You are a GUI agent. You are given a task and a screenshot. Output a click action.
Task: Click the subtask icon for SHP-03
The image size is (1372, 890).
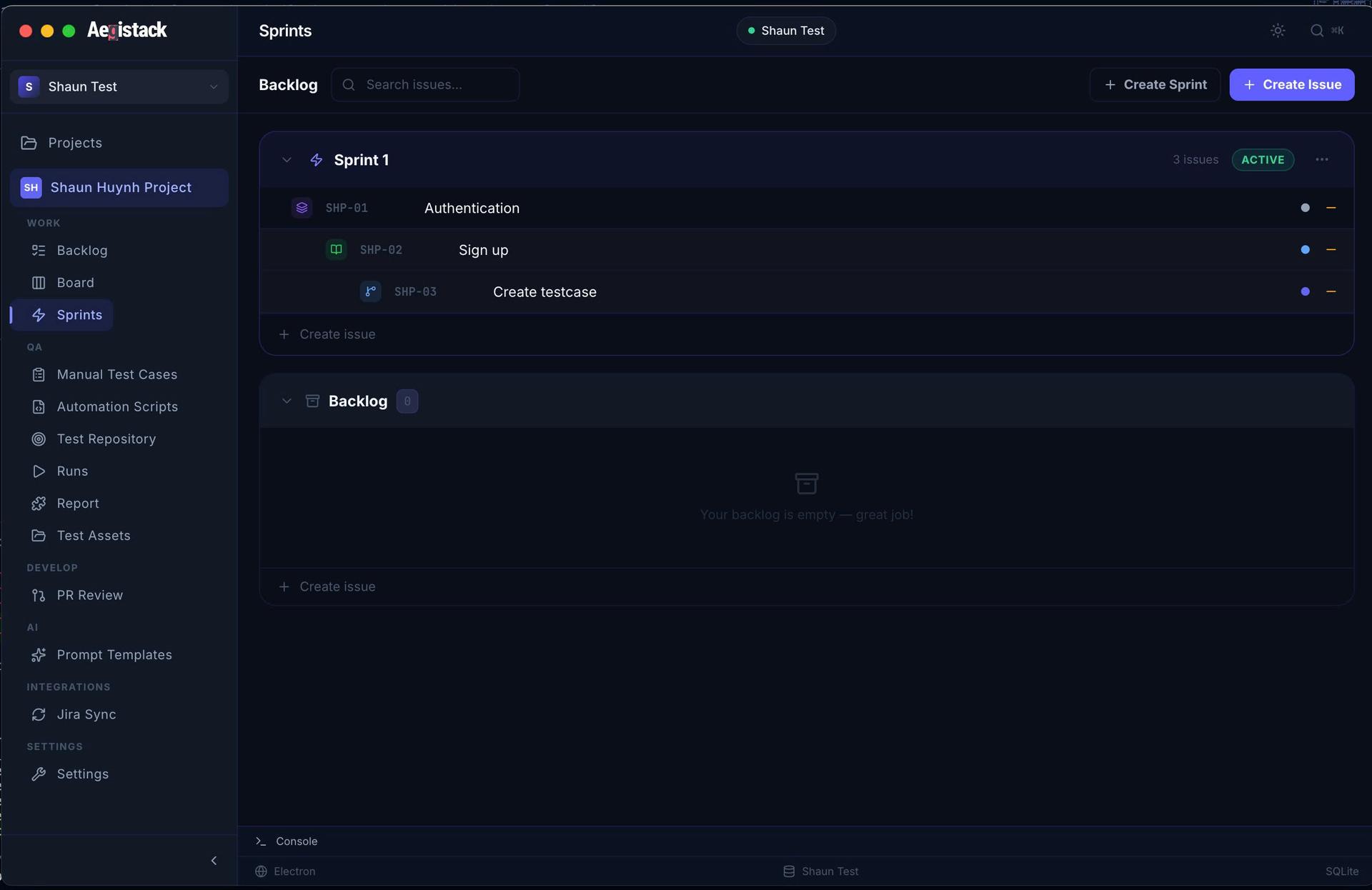tap(370, 291)
